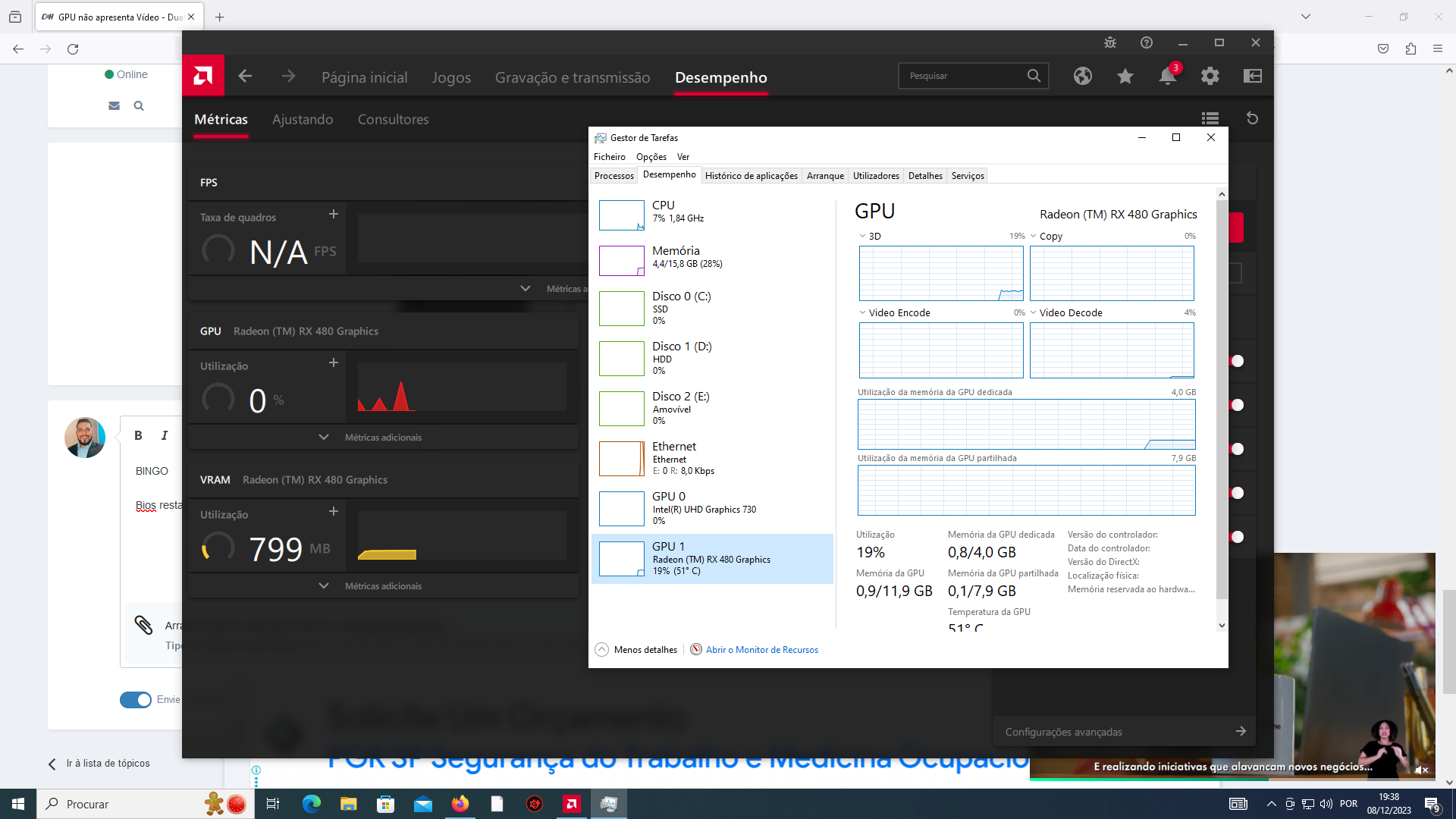The width and height of the screenshot is (1456, 819).
Task: Open Configurações avançadas arrow
Action: pyautogui.click(x=1241, y=731)
